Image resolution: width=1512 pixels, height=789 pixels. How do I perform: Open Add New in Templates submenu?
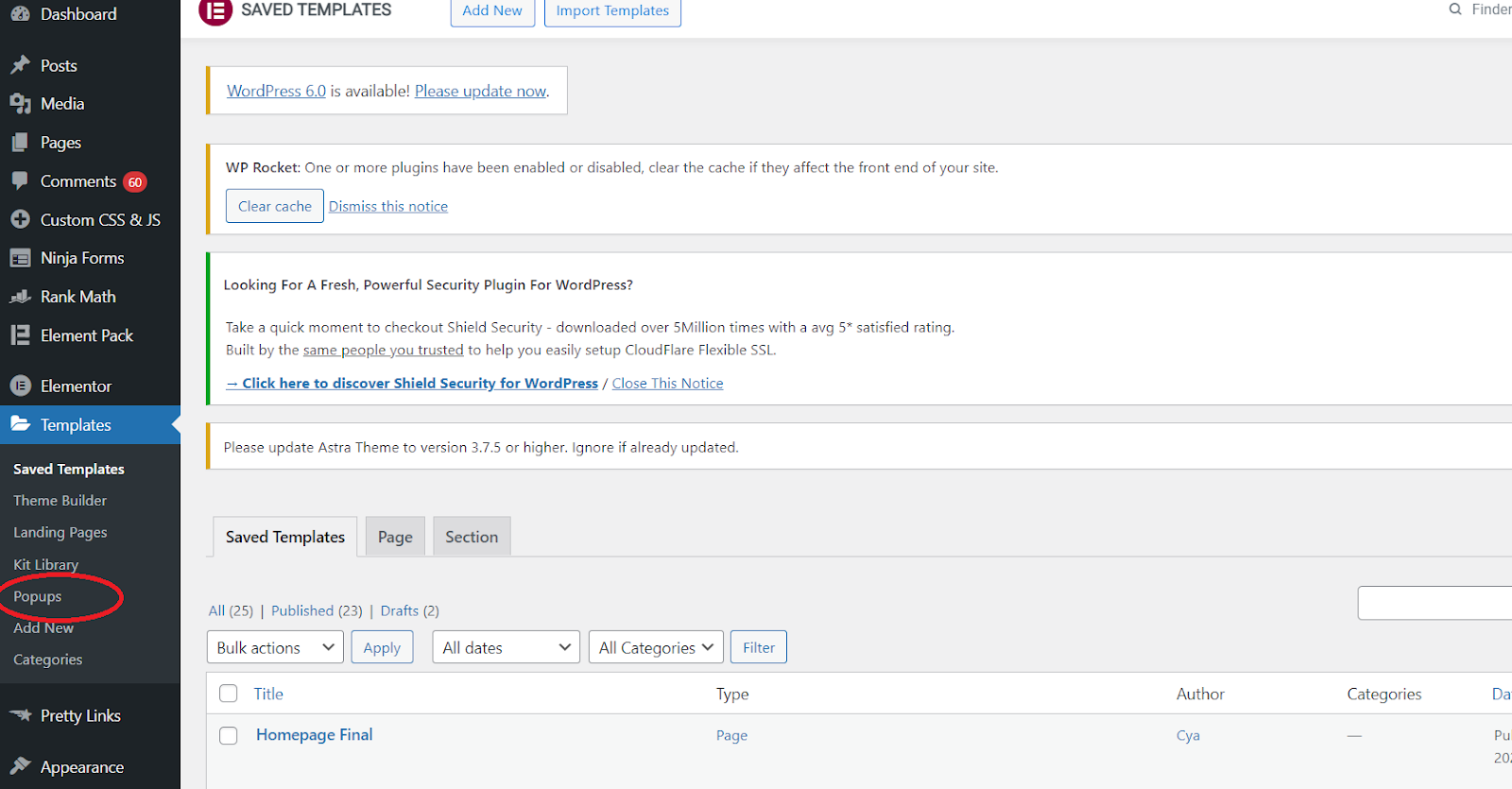point(43,628)
